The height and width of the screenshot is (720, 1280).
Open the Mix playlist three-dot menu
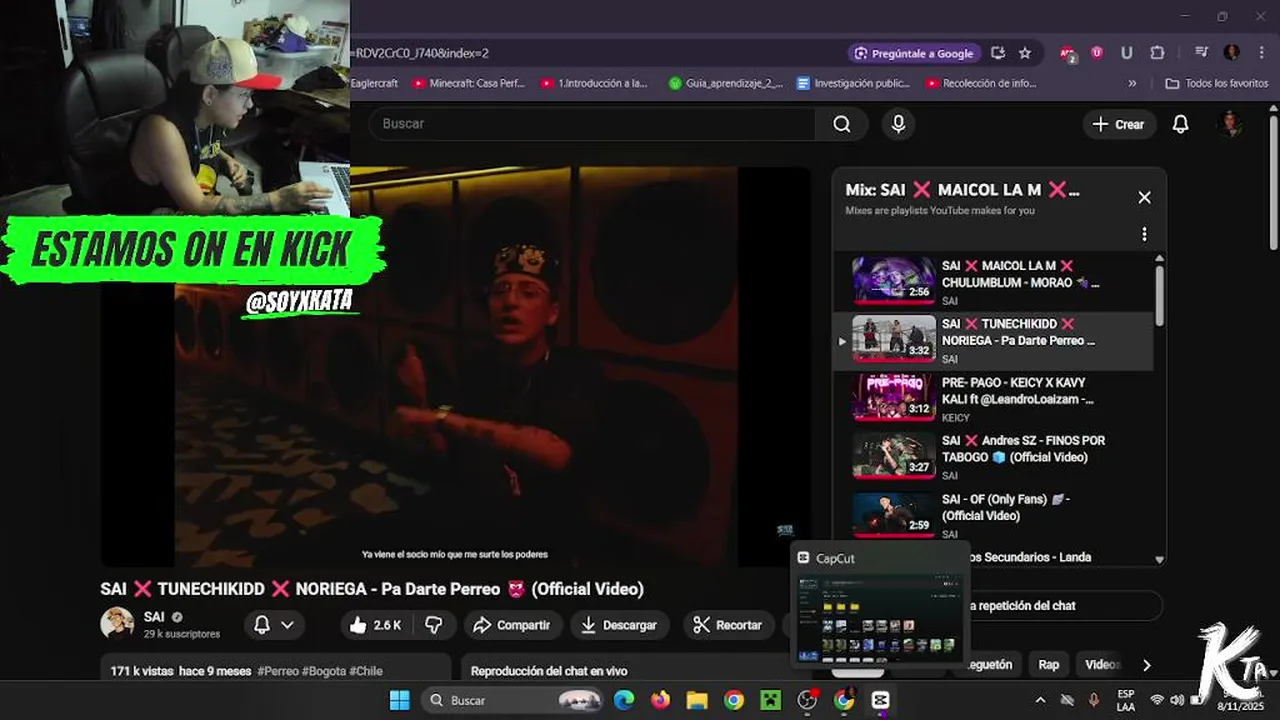[x=1144, y=234]
